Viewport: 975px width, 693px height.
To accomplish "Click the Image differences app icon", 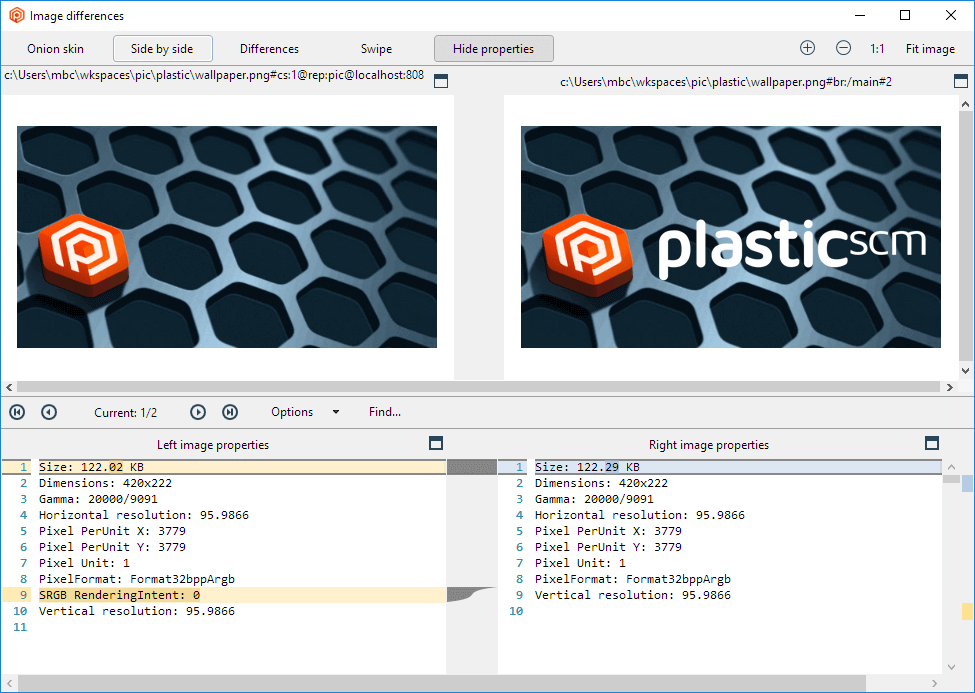I will [17, 16].
